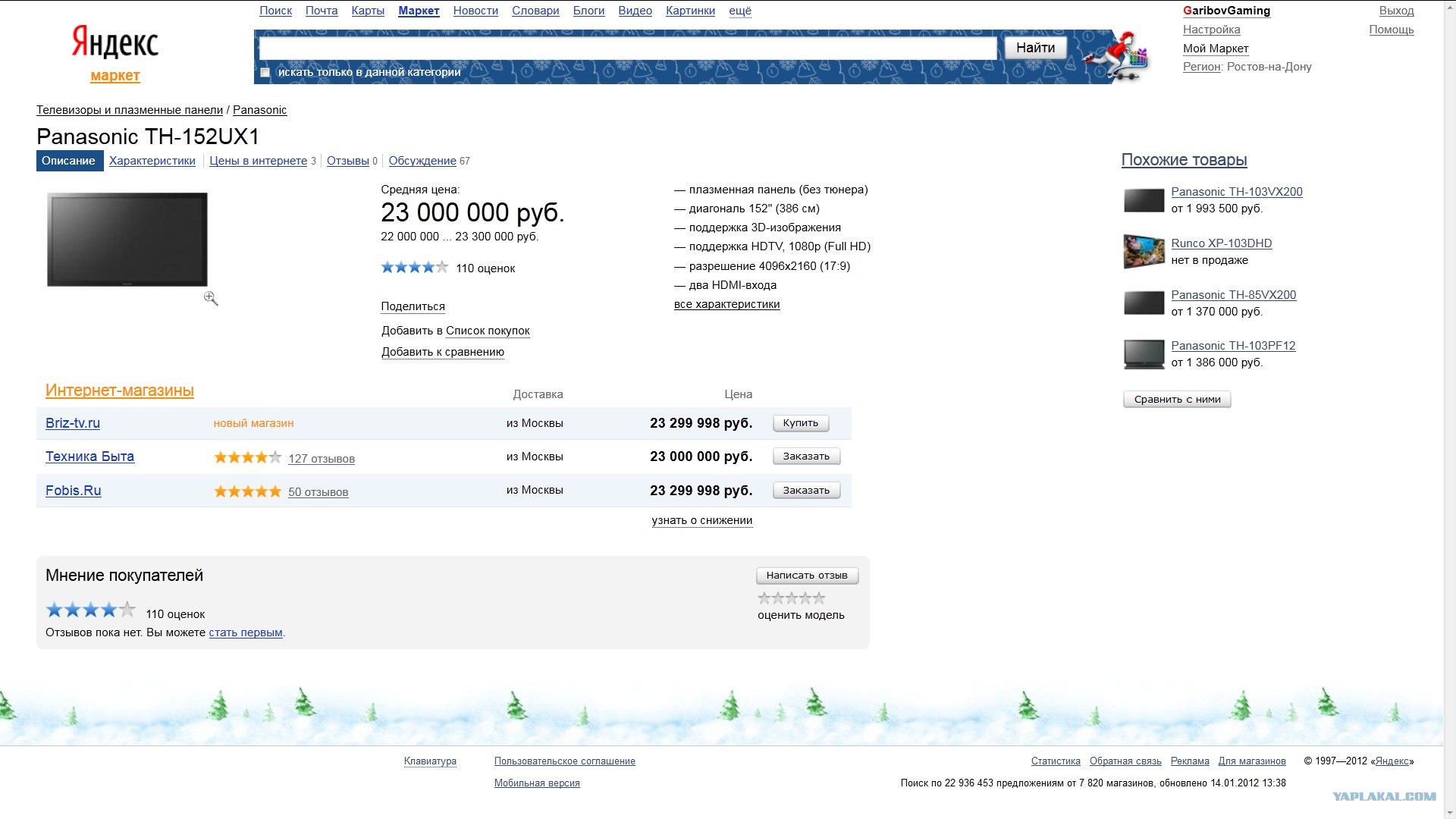Open the Поиск service link
The width and height of the screenshot is (1456, 819).
[x=275, y=11]
